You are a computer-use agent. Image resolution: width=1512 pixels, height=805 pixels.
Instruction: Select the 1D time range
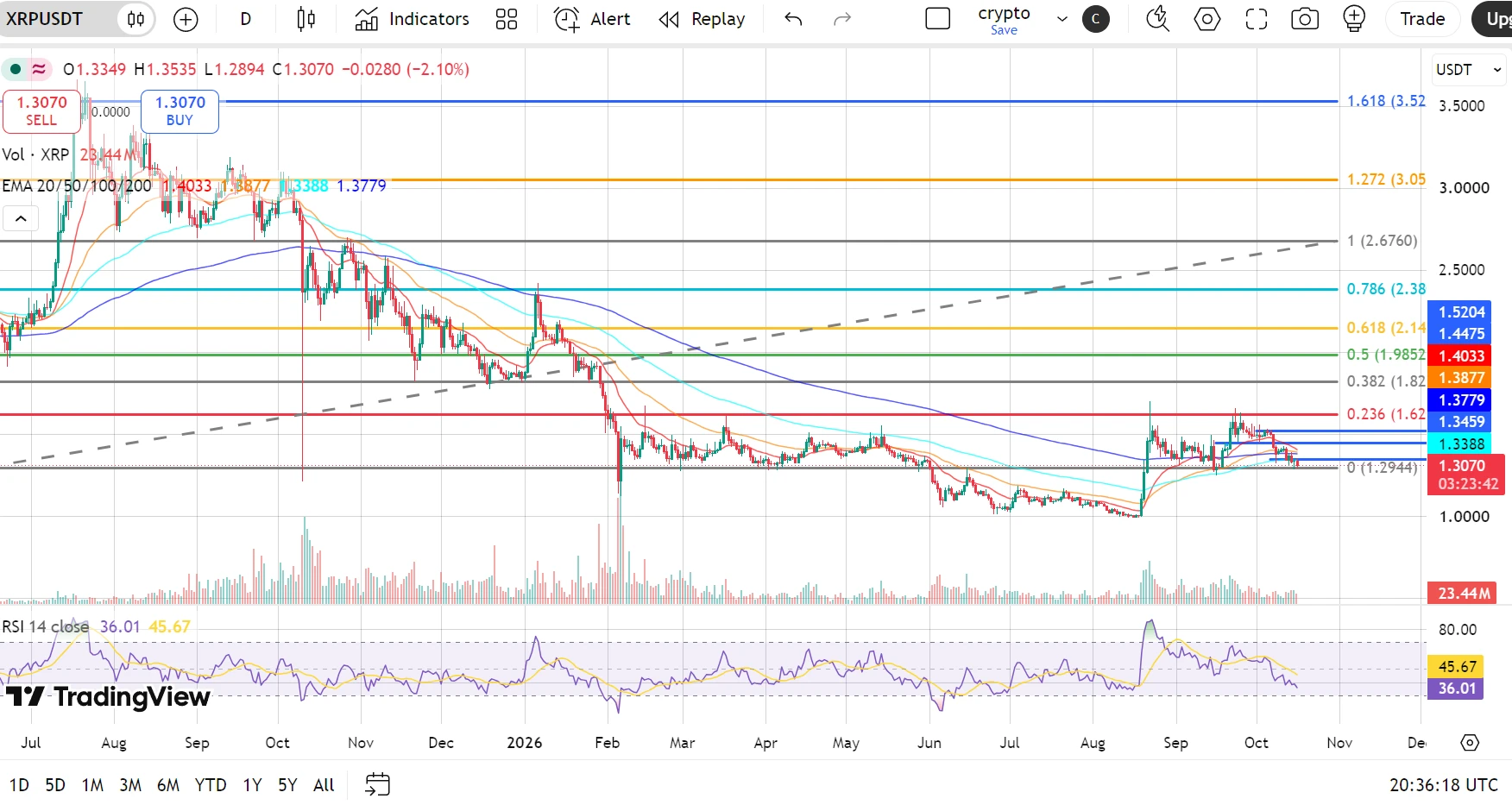[19, 785]
